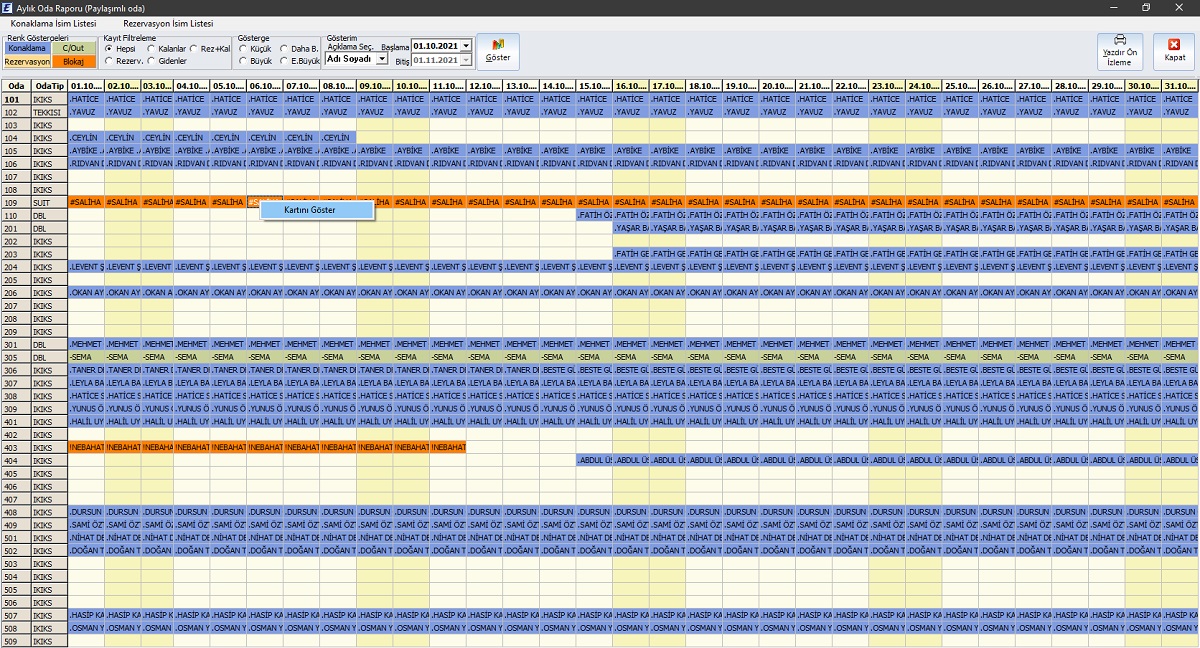
Task: Click #SALİHA cell on 01.10 in room 109
Action: click(86, 203)
